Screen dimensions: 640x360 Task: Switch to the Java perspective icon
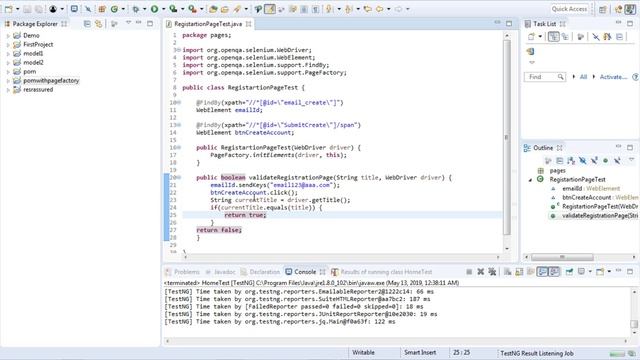tap(630, 9)
